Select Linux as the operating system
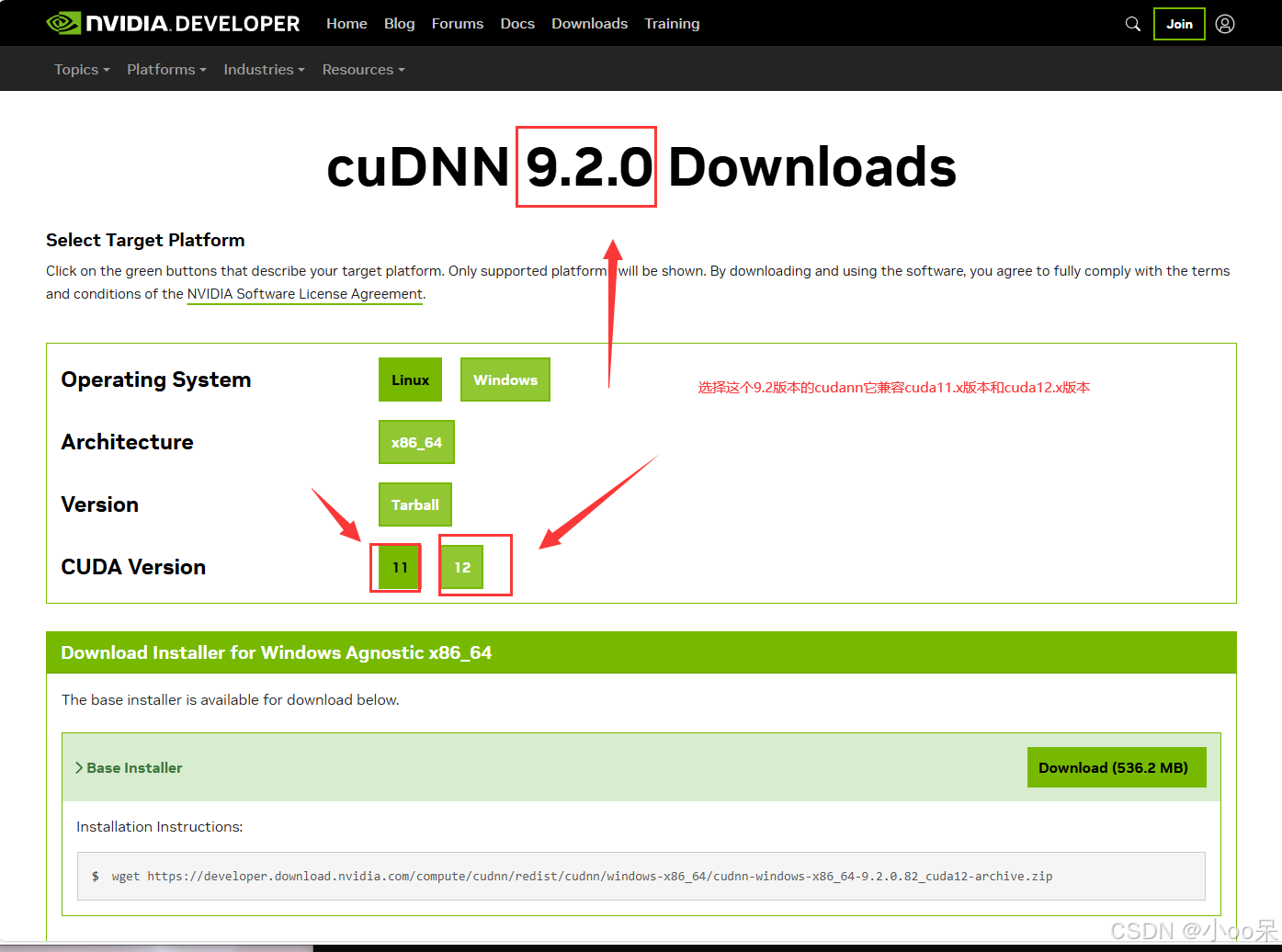The width and height of the screenshot is (1282, 952). coord(410,379)
